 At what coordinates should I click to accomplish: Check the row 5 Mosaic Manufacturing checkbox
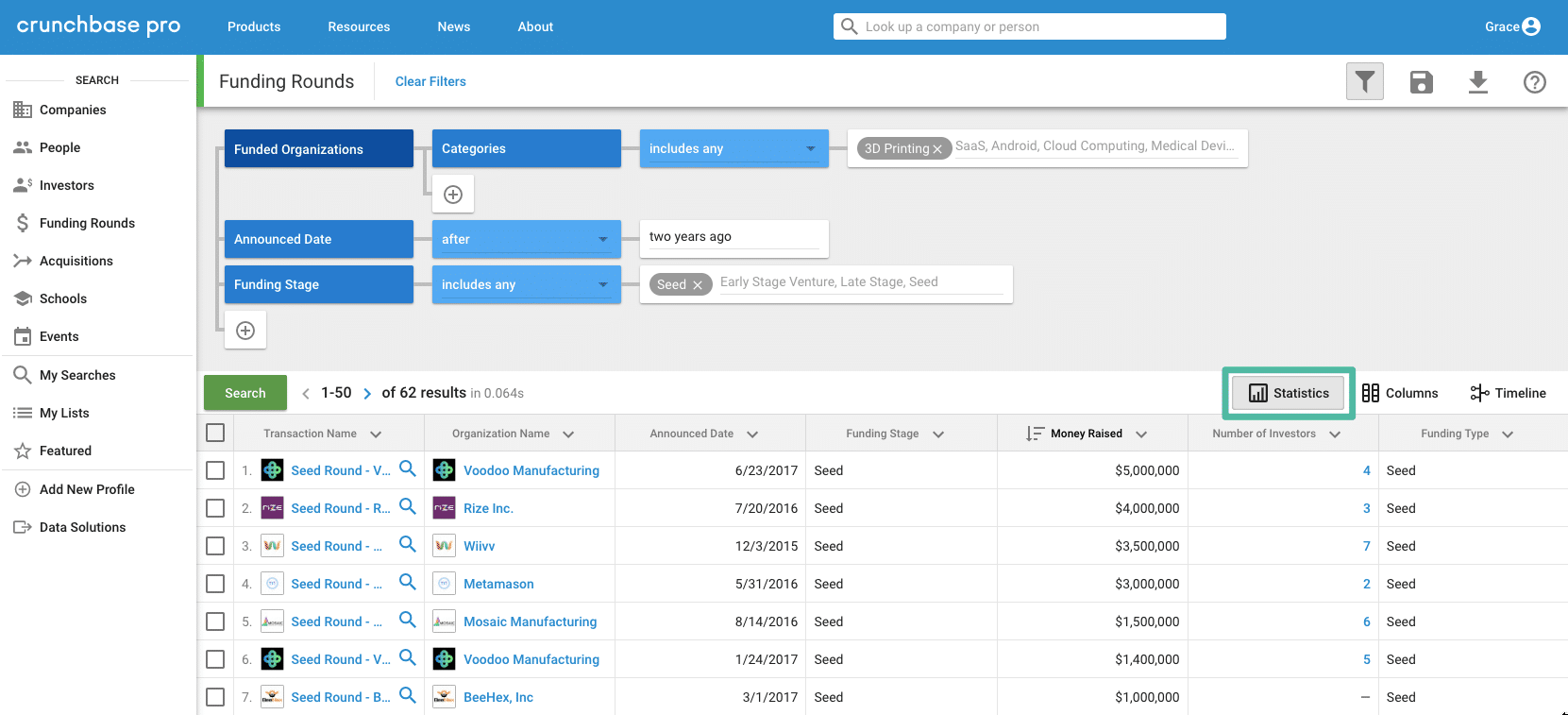coord(215,621)
